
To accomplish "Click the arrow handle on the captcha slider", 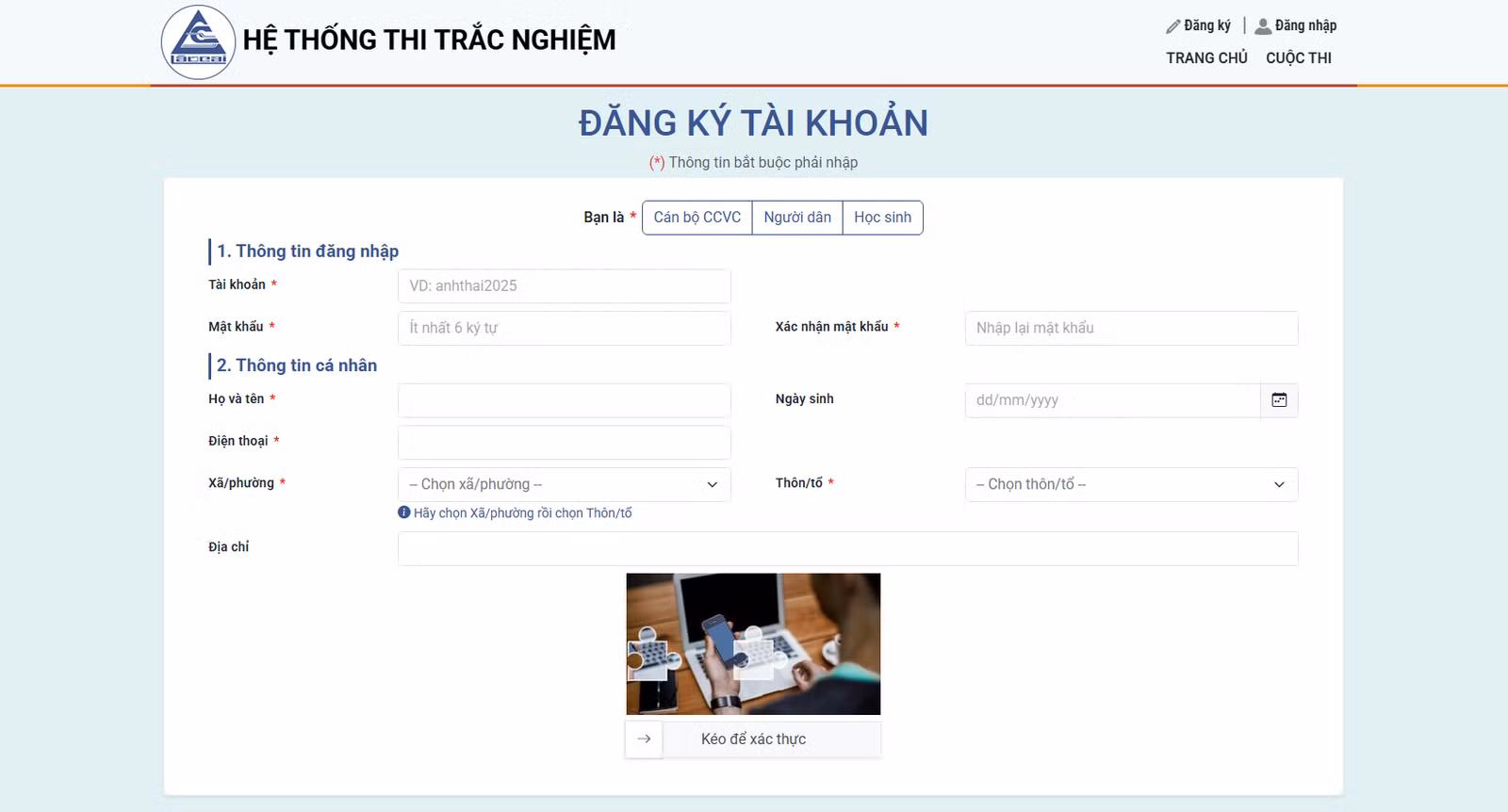I will pos(644,739).
